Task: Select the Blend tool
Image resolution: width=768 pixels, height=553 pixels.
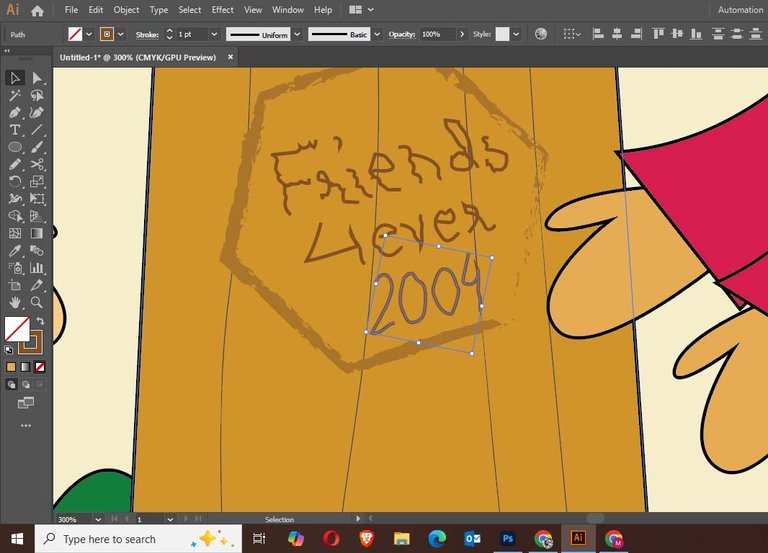Action: coord(37,251)
